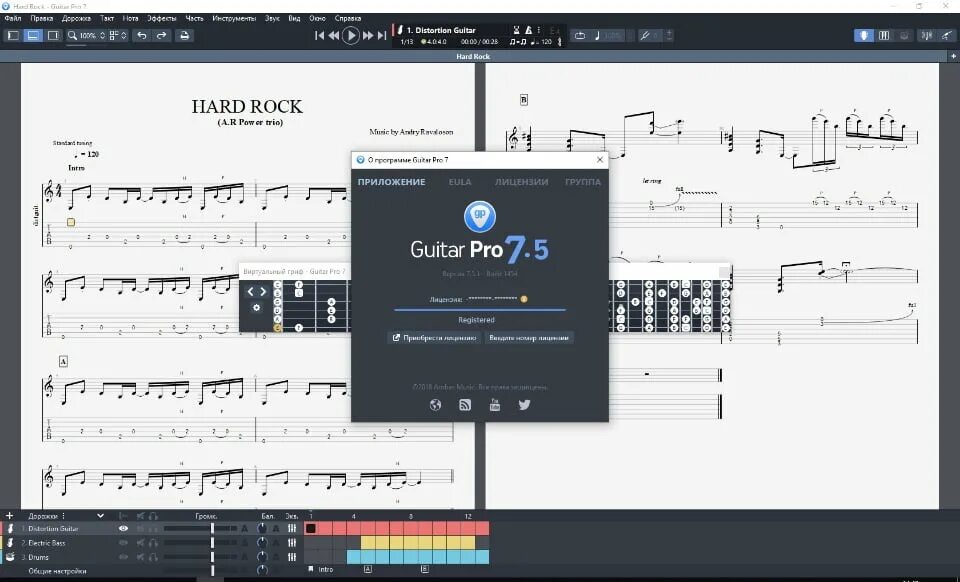Image resolution: width=960 pixels, height=582 pixels.
Task: Open the Инструменты menu
Action: pyautogui.click(x=234, y=18)
